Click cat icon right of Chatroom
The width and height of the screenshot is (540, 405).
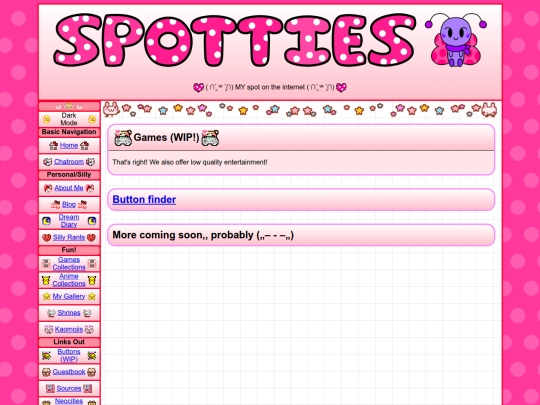click(x=90, y=162)
